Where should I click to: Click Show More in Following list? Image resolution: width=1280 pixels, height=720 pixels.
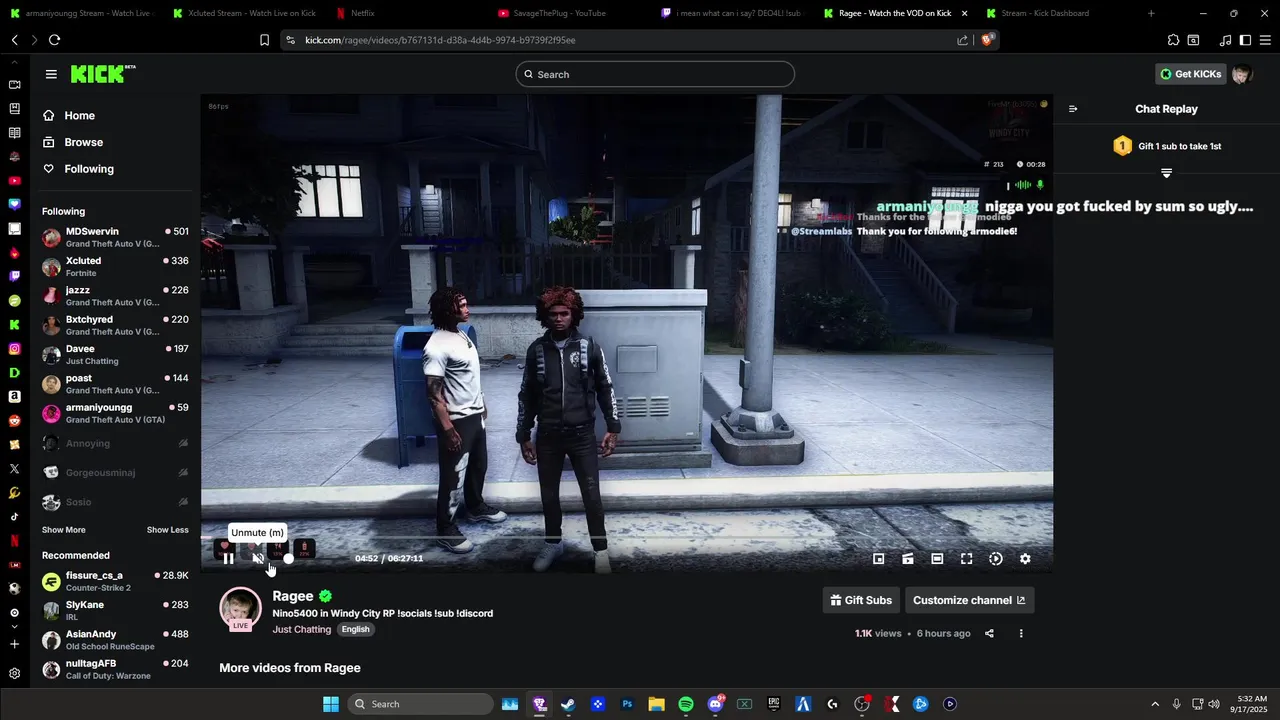[64, 530]
